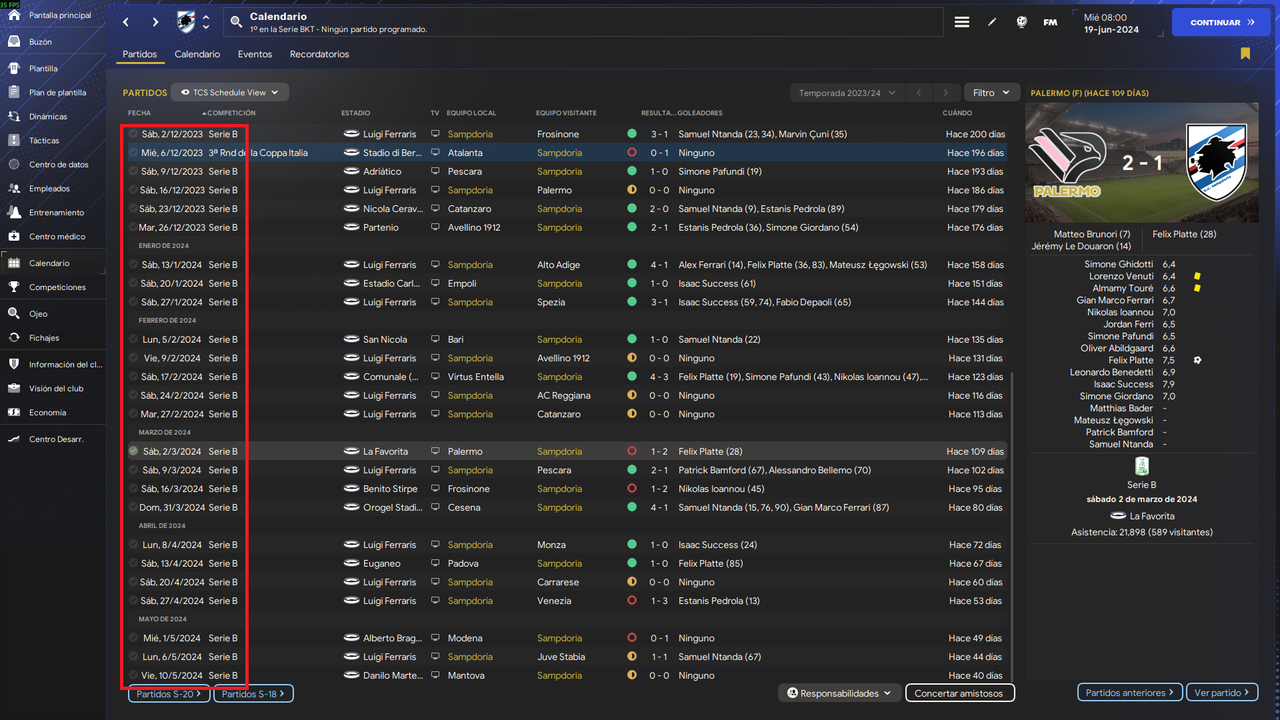
Task: Select checkbox for Sáb, 2/12/2023 match
Action: pyautogui.click(x=133, y=134)
